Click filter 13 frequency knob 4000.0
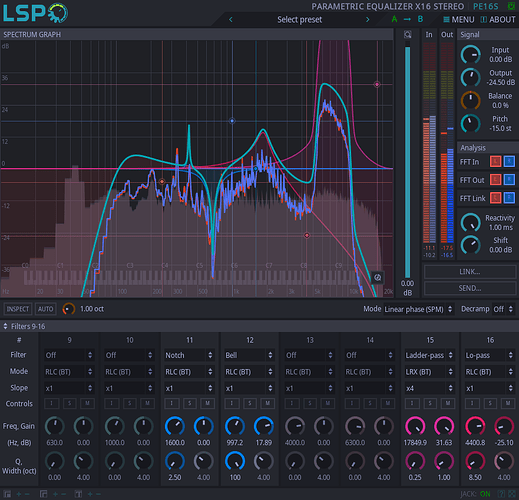This screenshot has width=519, height=500. point(295,426)
